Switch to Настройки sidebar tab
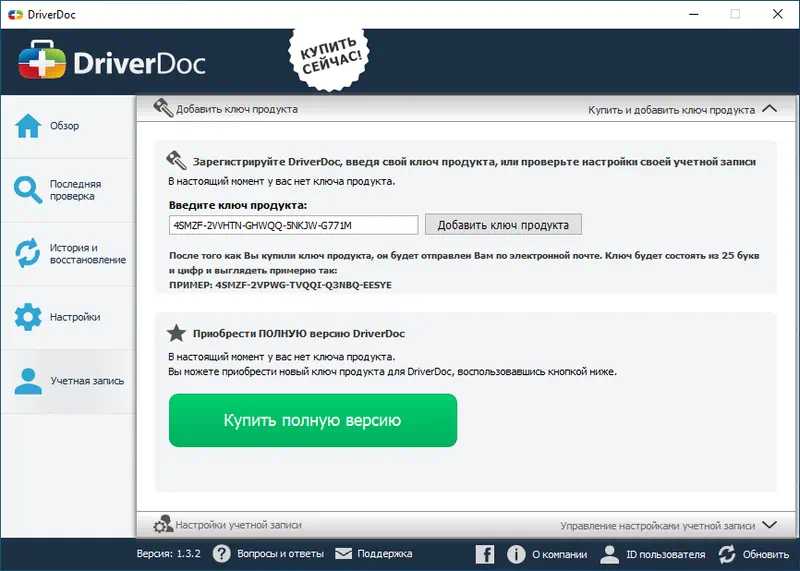Viewport: 800px width, 571px height. click(68, 317)
